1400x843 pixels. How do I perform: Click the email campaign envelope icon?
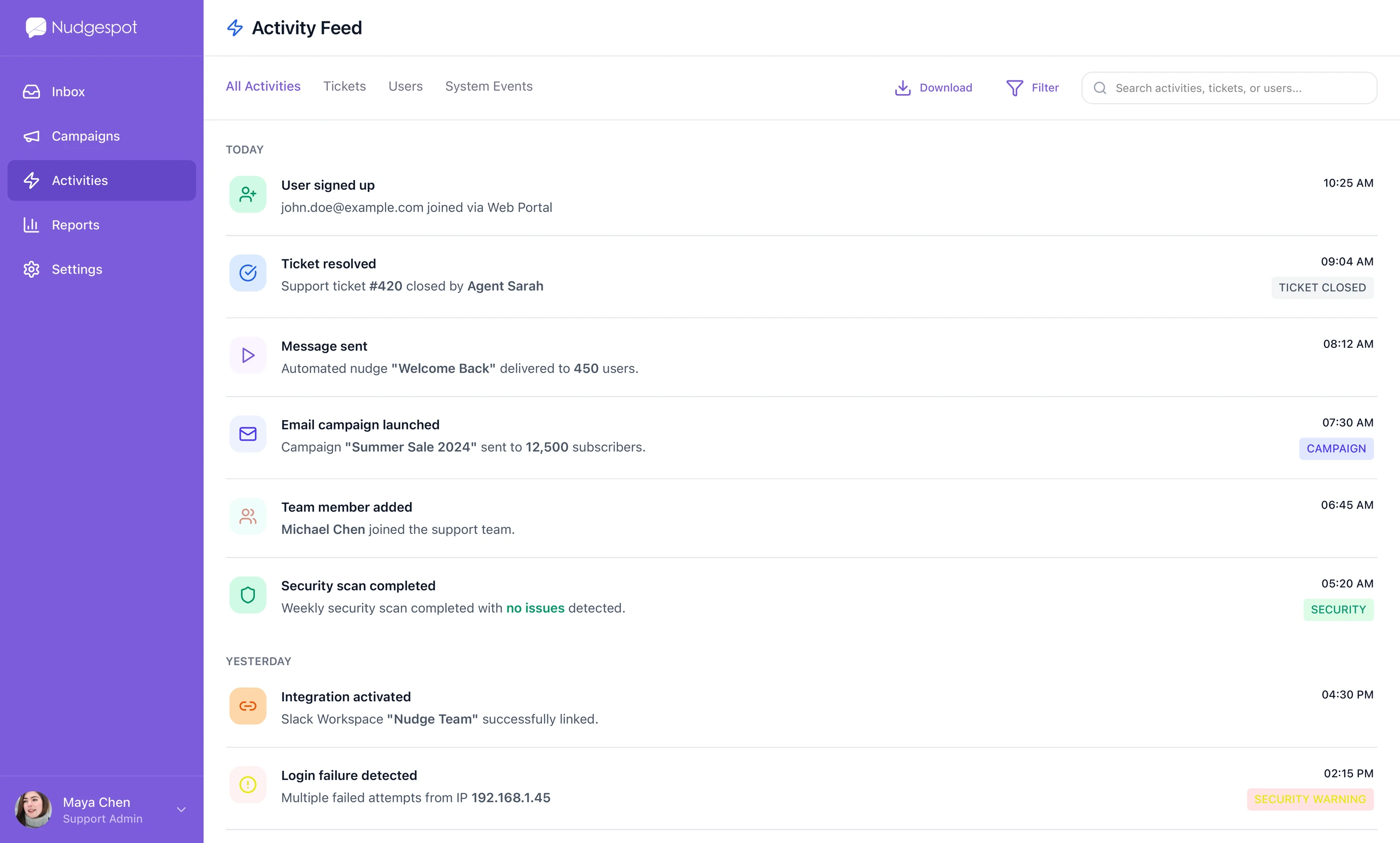point(248,434)
